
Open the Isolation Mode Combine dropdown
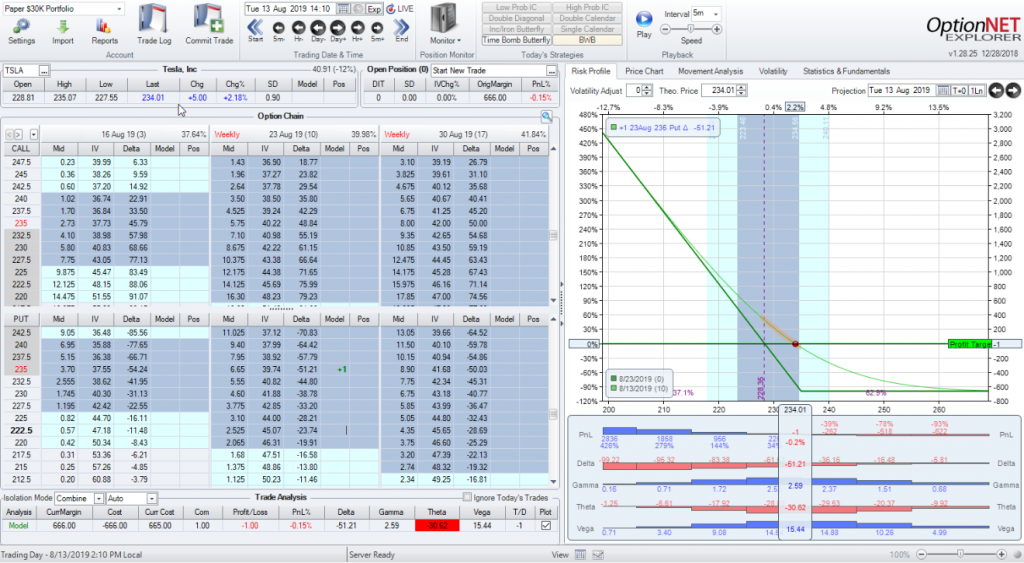pos(99,498)
